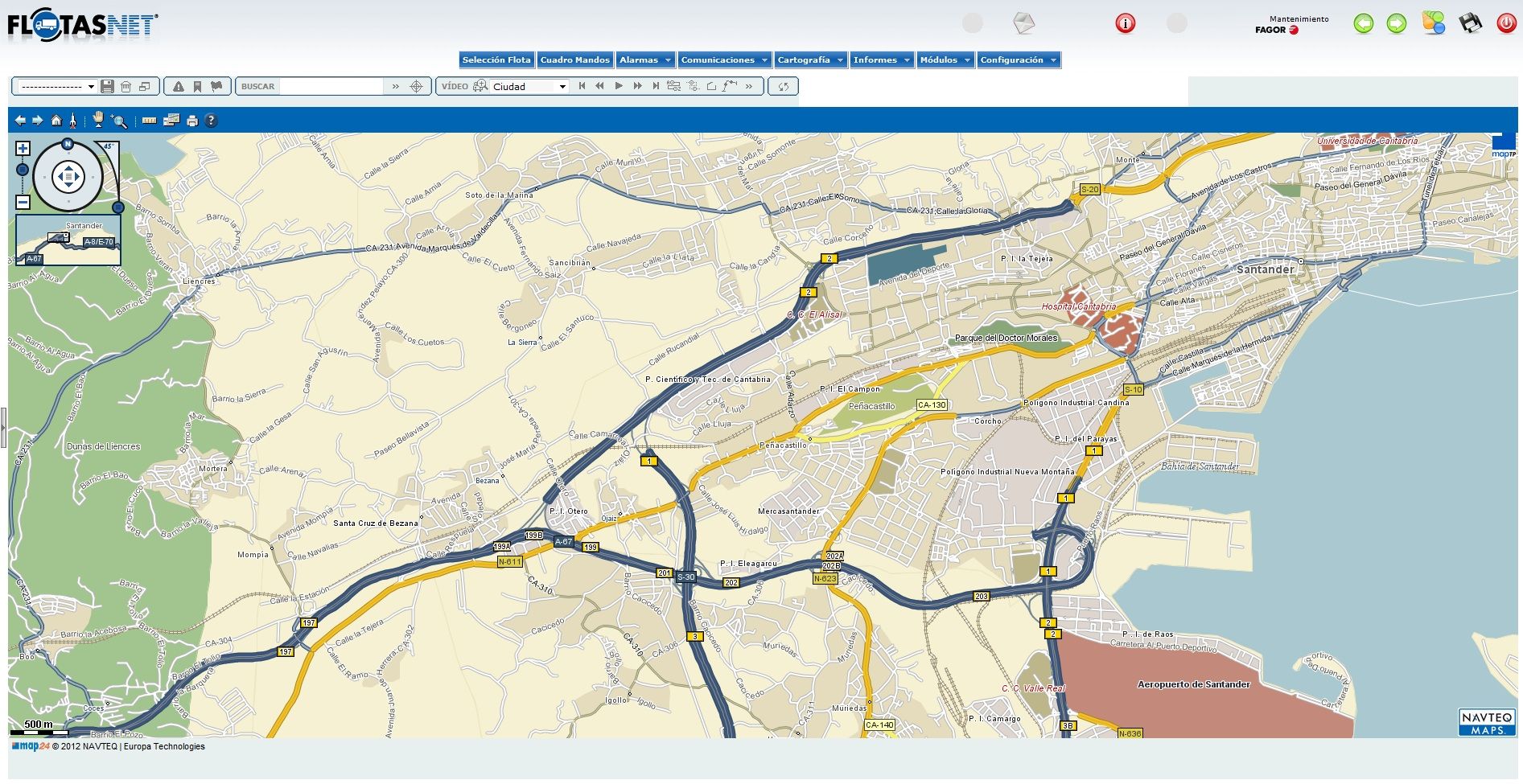Viewport: 1523px width, 784px height.
Task: Click the colored shapes icon in header
Action: click(1433, 23)
